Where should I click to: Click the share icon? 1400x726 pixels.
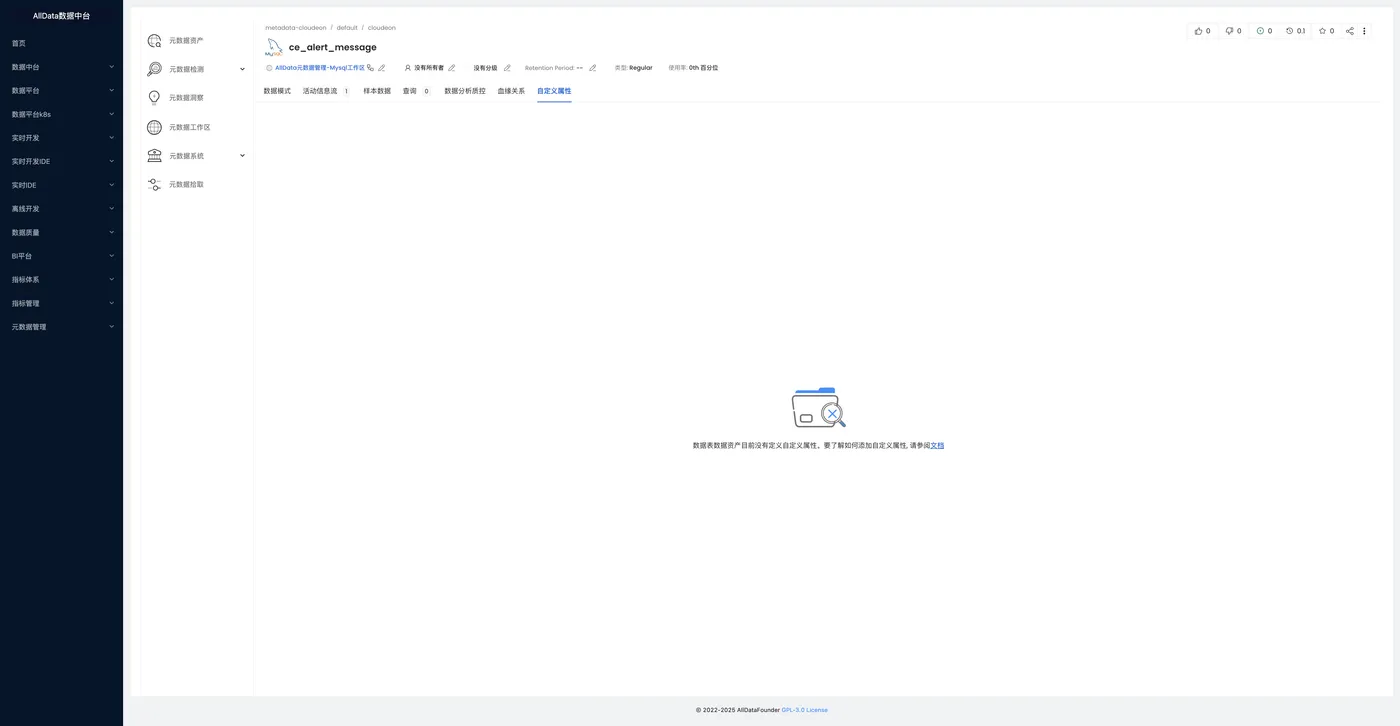tap(1349, 31)
